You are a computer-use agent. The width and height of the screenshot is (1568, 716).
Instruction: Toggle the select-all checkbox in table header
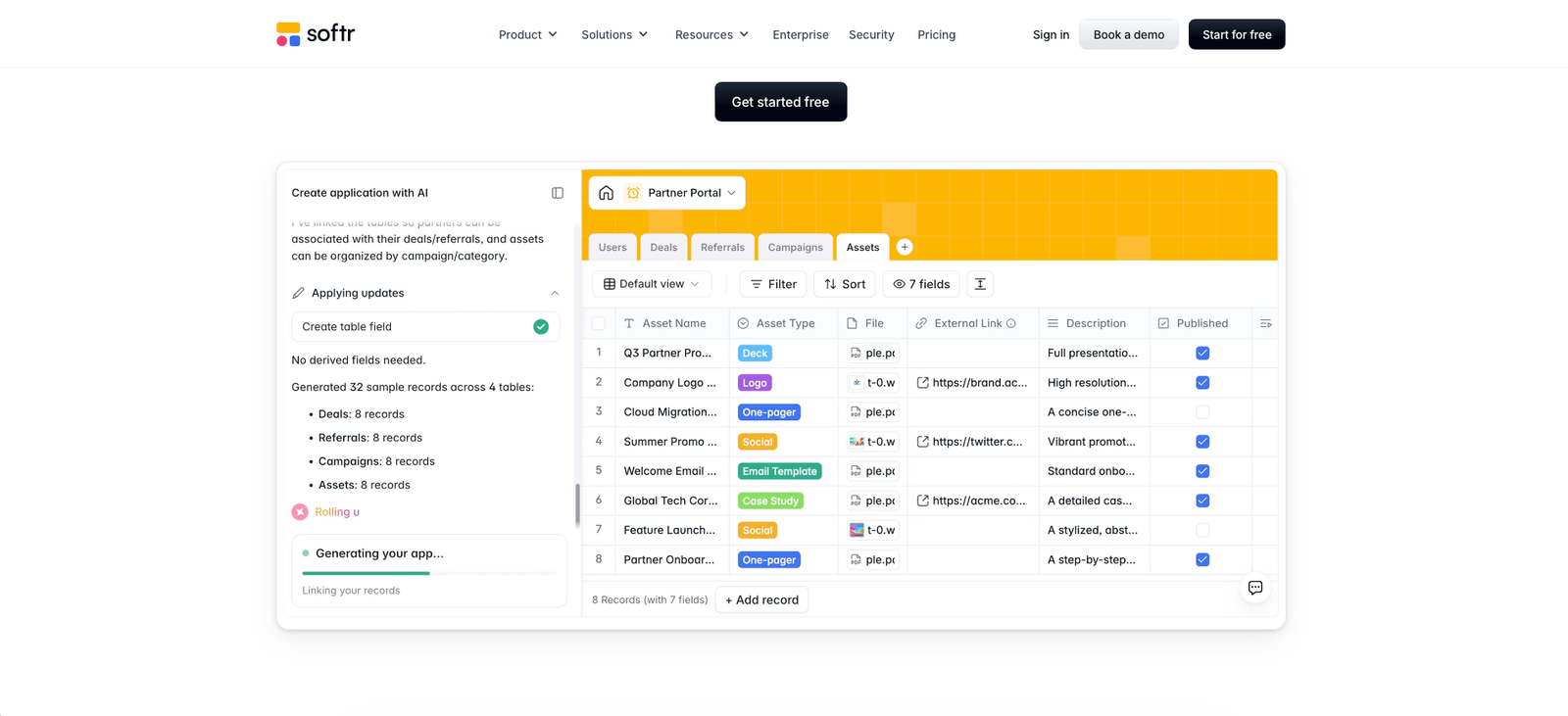pyautogui.click(x=599, y=323)
